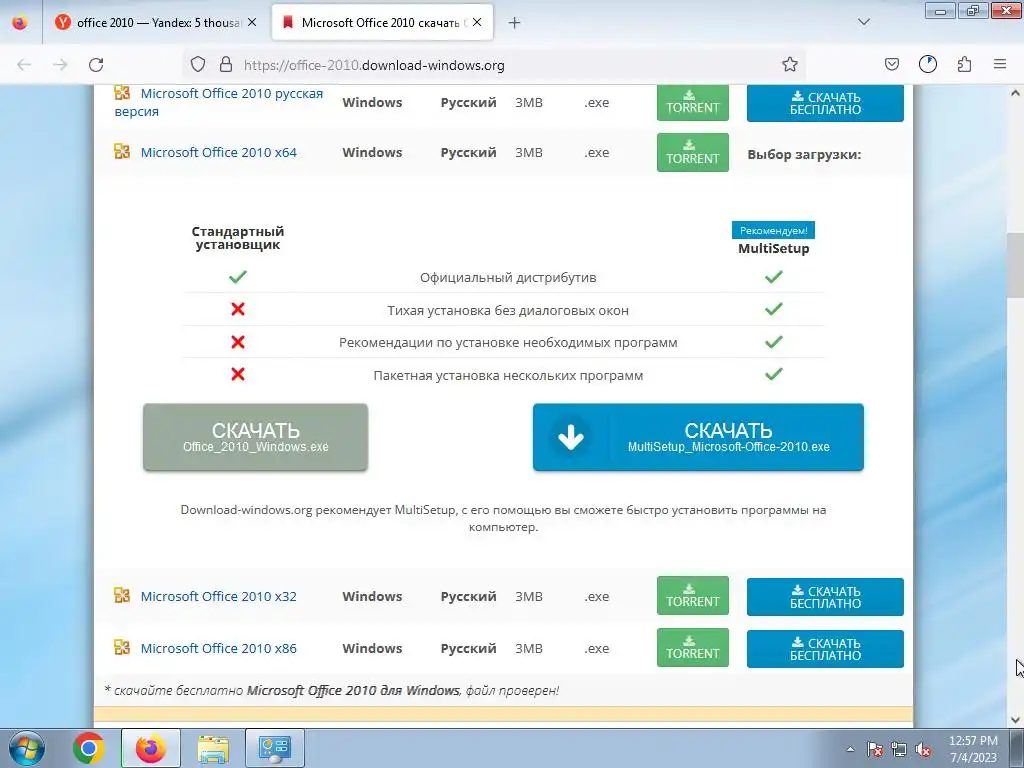Bookmark this page with the star
The height and width of the screenshot is (768, 1024).
coord(790,64)
